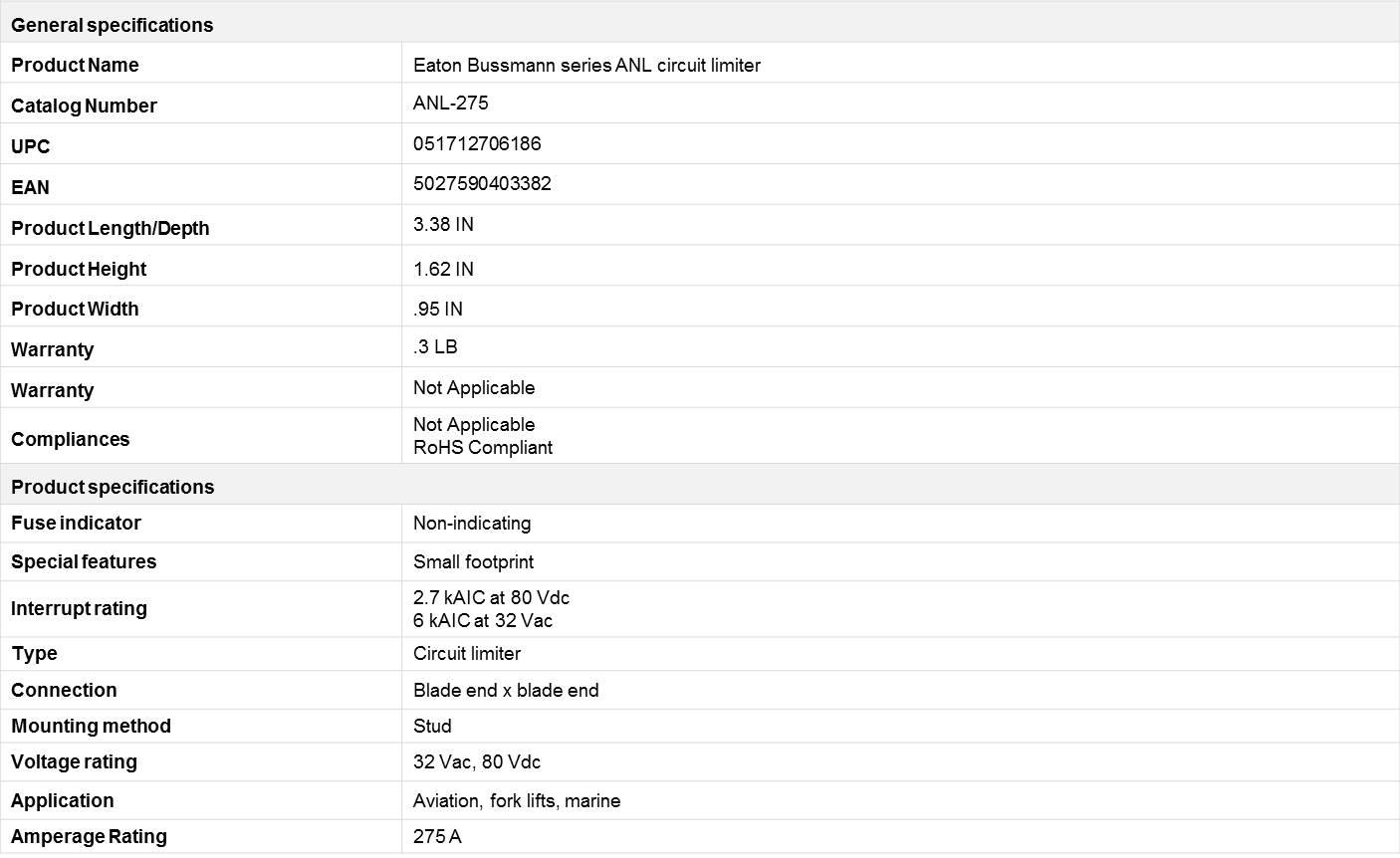Select the "Connection" row label

[64, 690]
